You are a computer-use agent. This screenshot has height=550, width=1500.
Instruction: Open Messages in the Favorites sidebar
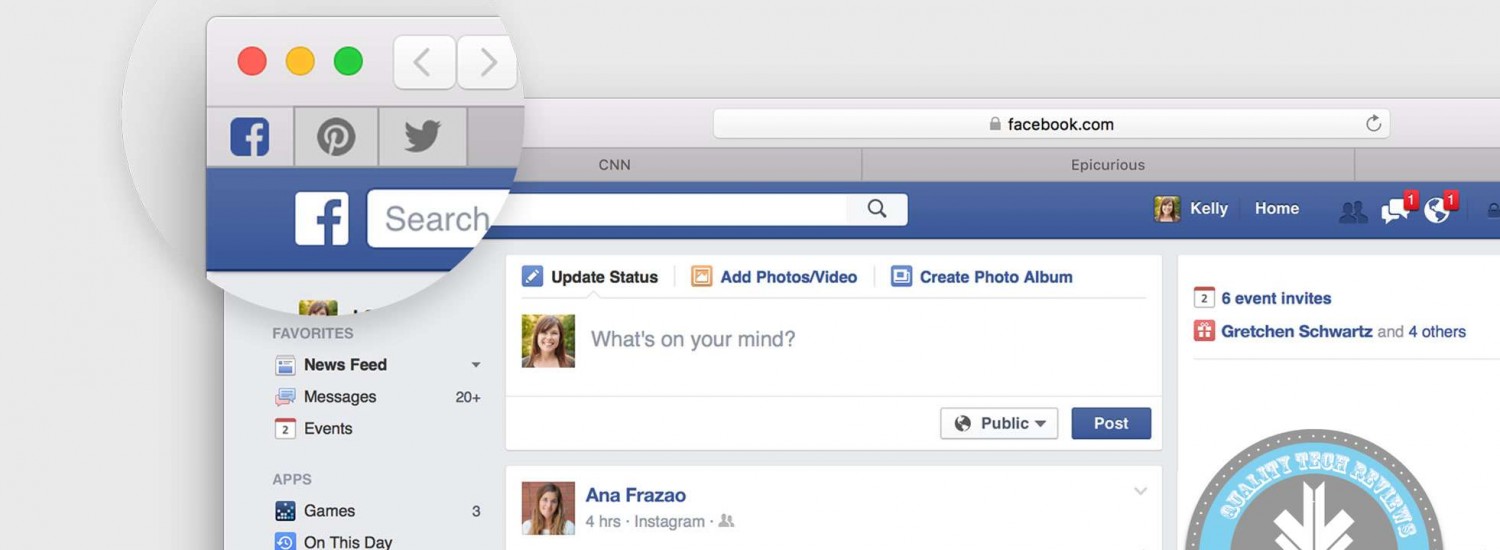340,397
